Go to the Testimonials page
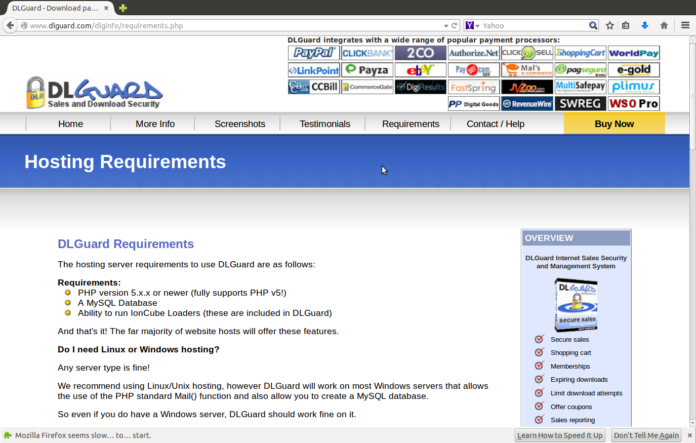The width and height of the screenshot is (696, 443). [324, 124]
